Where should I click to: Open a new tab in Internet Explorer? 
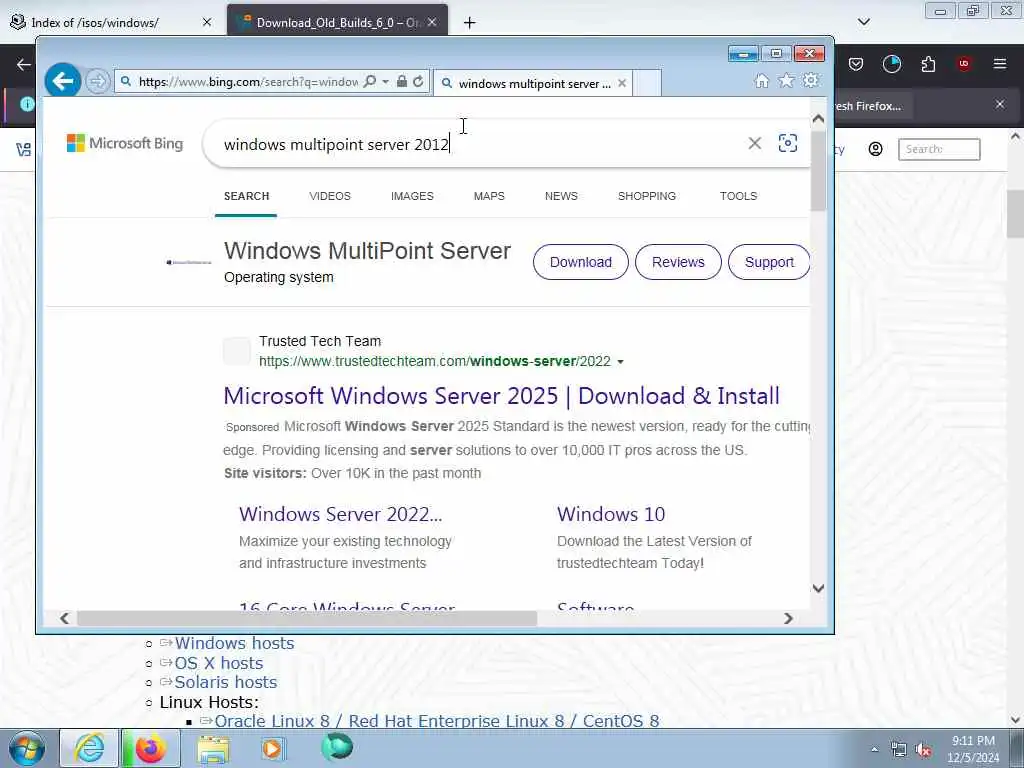(647, 84)
